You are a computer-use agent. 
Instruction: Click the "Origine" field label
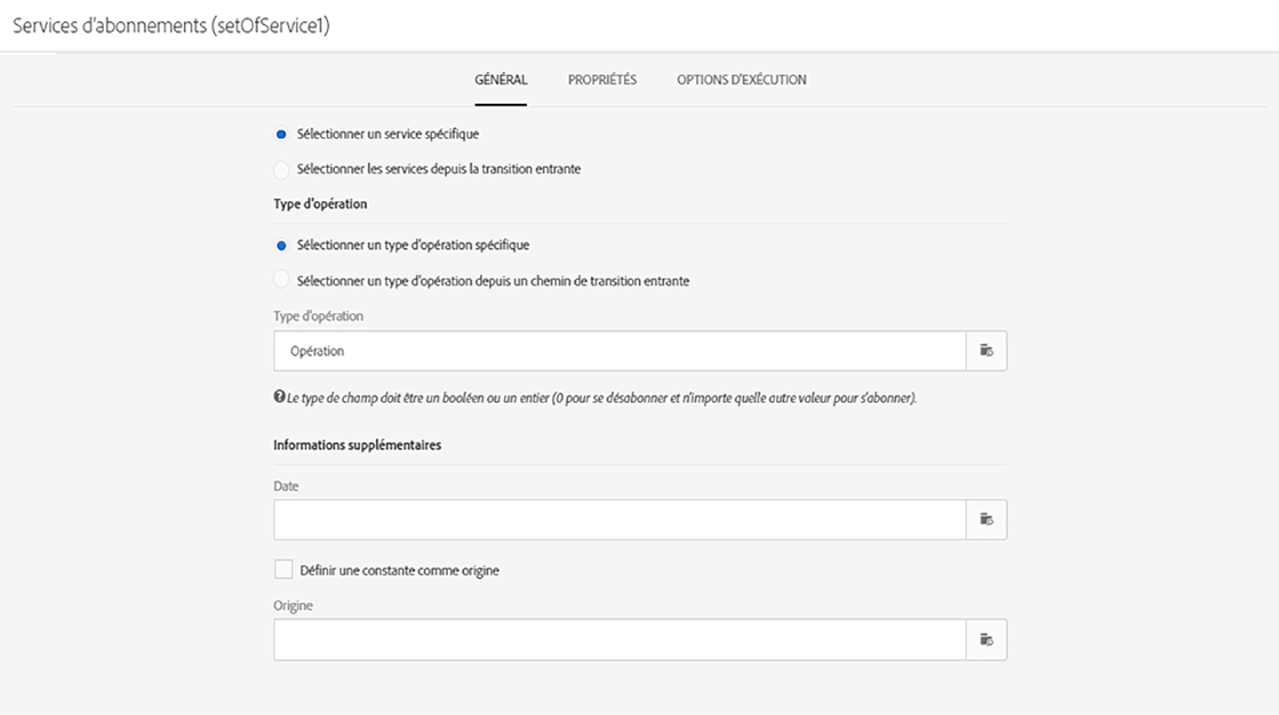293,606
